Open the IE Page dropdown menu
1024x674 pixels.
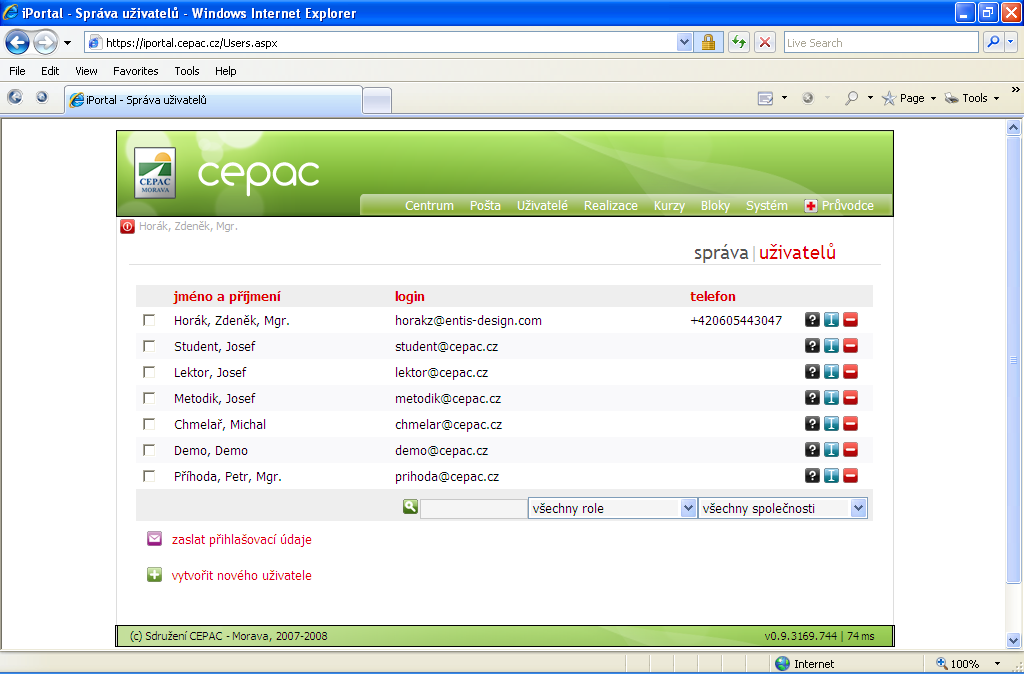coord(909,98)
